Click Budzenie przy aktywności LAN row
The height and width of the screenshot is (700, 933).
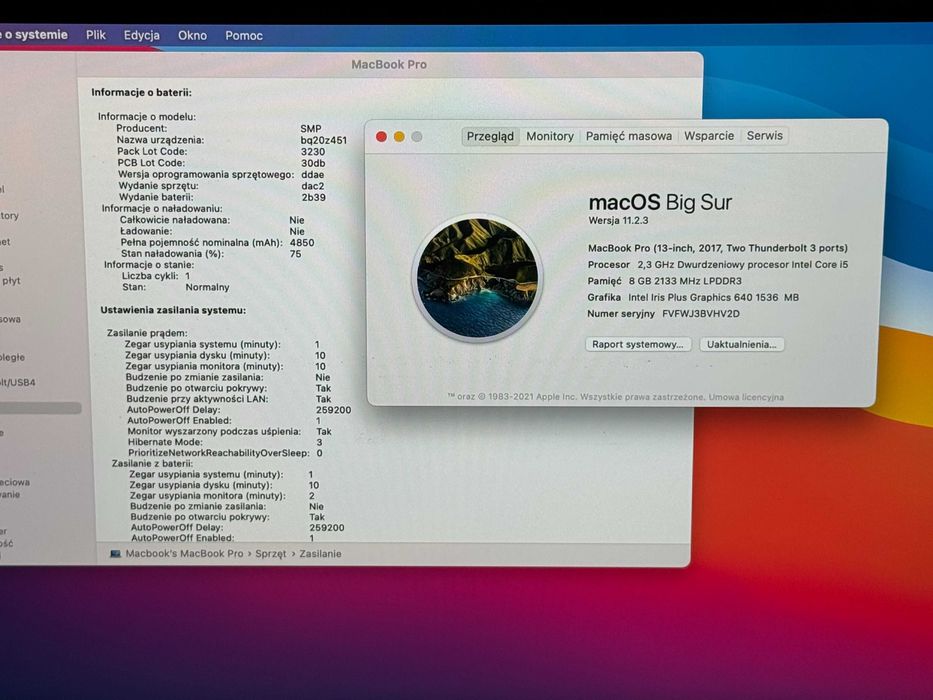tap(228, 399)
